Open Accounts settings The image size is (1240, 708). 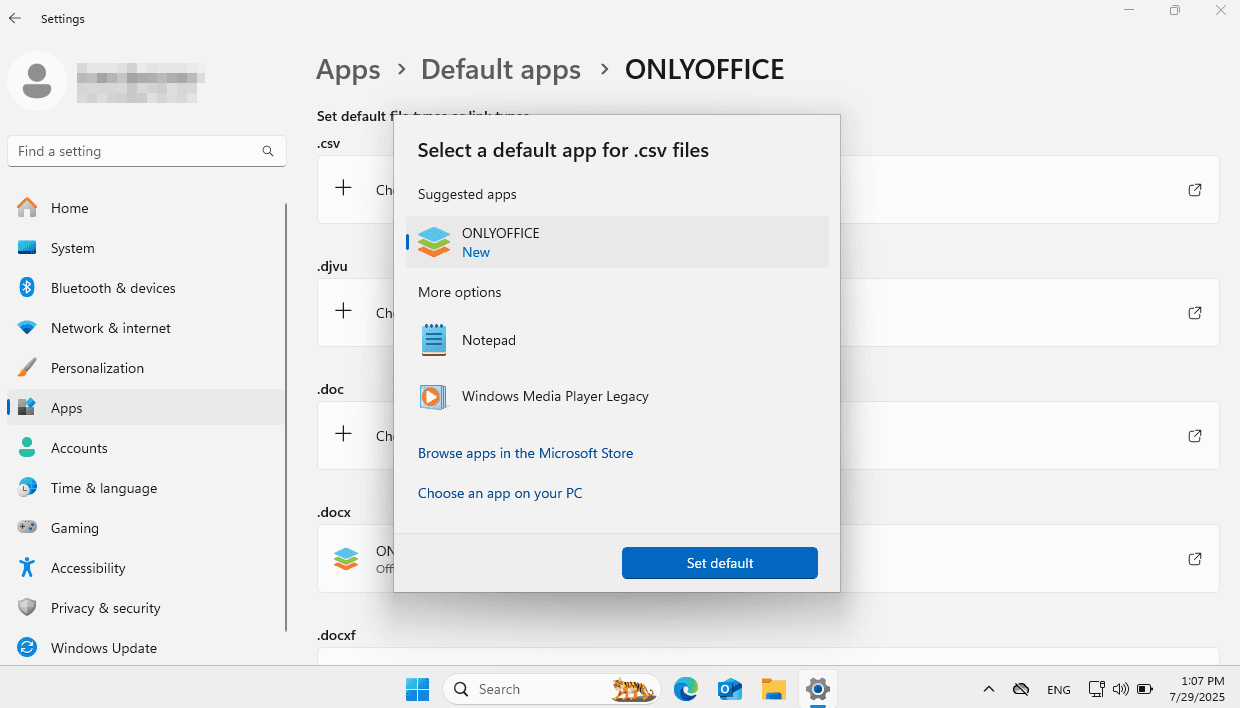(x=146, y=448)
